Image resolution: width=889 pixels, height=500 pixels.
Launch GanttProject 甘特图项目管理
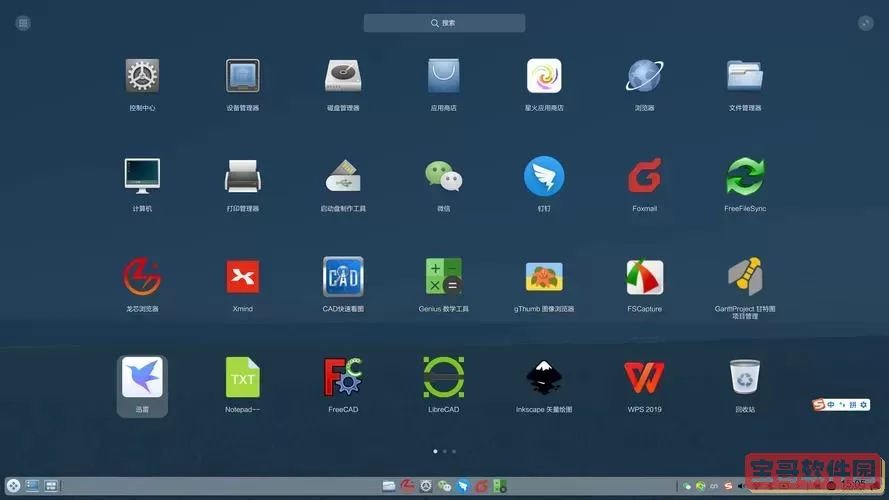pos(745,277)
